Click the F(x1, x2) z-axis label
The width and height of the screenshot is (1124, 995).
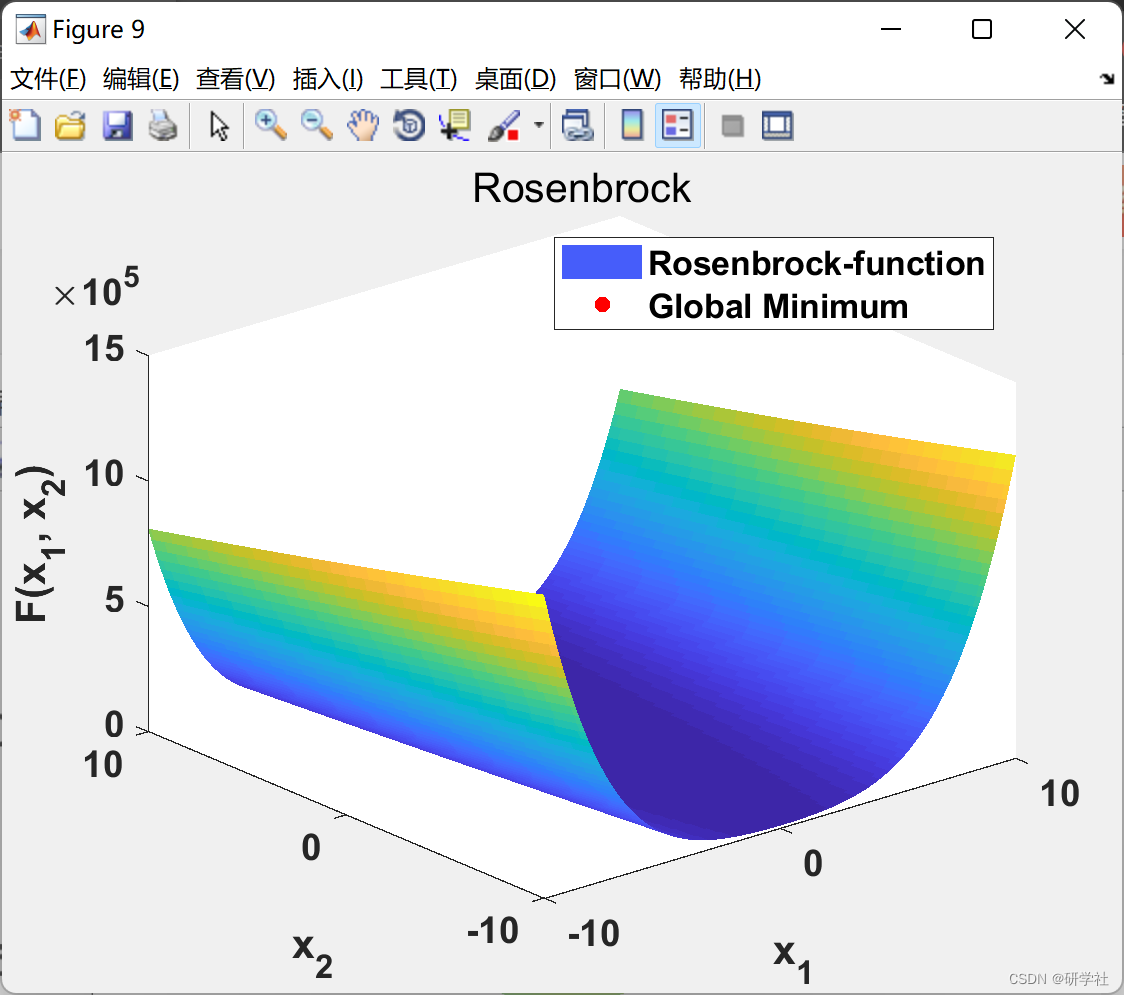(x=39, y=543)
